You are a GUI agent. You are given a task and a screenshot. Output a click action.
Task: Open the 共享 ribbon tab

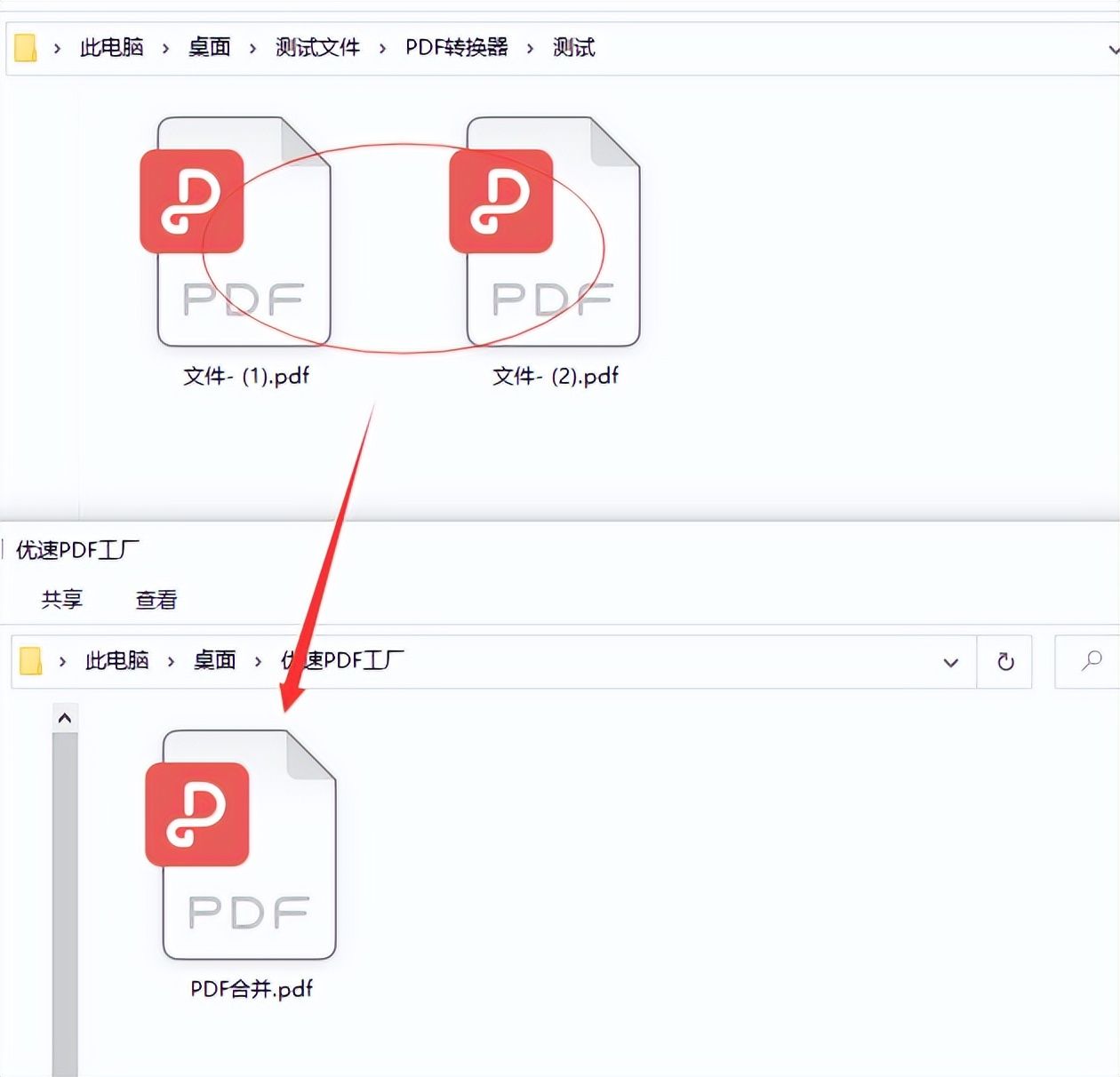[62, 599]
